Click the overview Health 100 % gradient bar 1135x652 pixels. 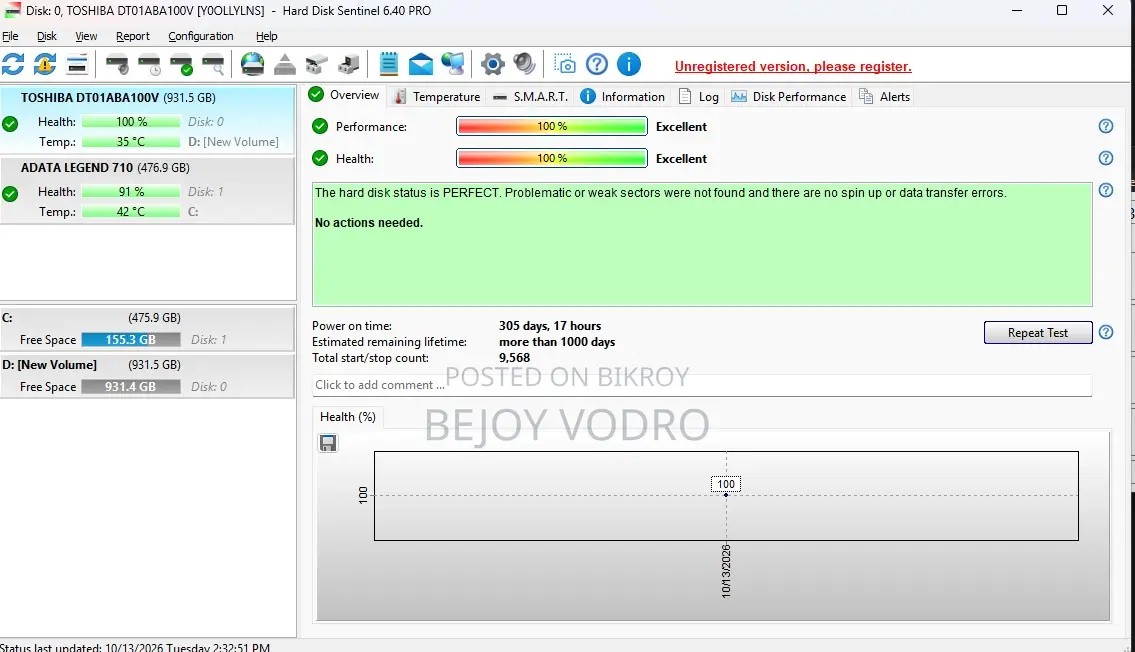[552, 158]
